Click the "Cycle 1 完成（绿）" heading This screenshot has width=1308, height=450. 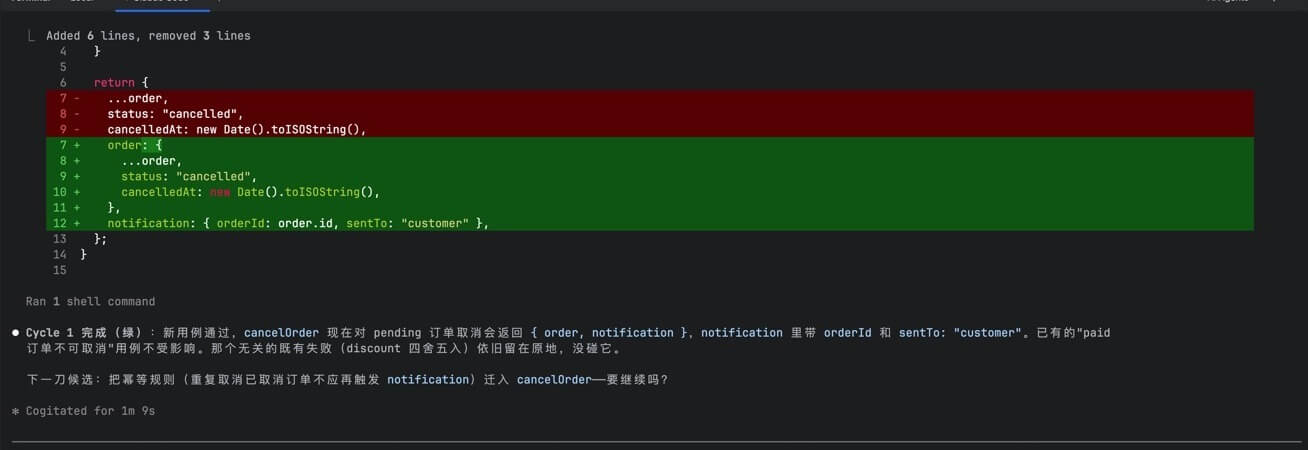point(85,333)
